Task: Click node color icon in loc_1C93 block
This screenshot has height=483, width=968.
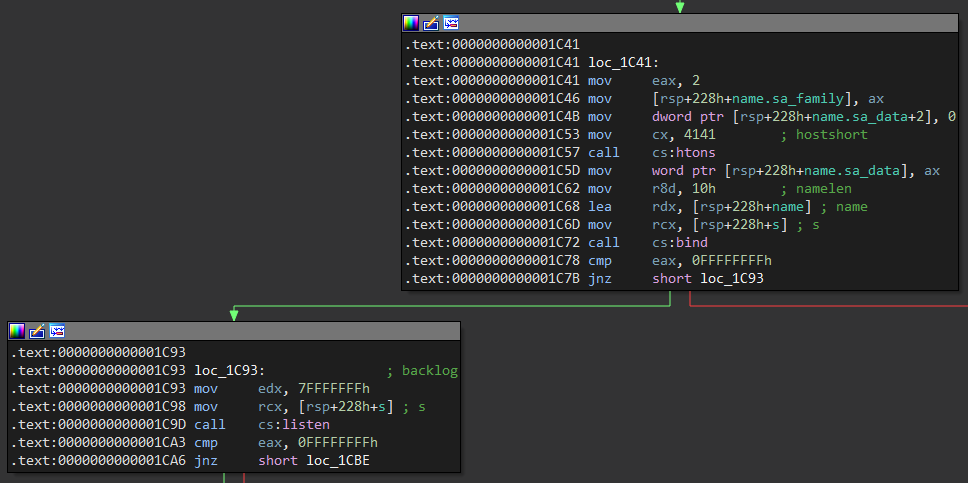Action: [17, 331]
